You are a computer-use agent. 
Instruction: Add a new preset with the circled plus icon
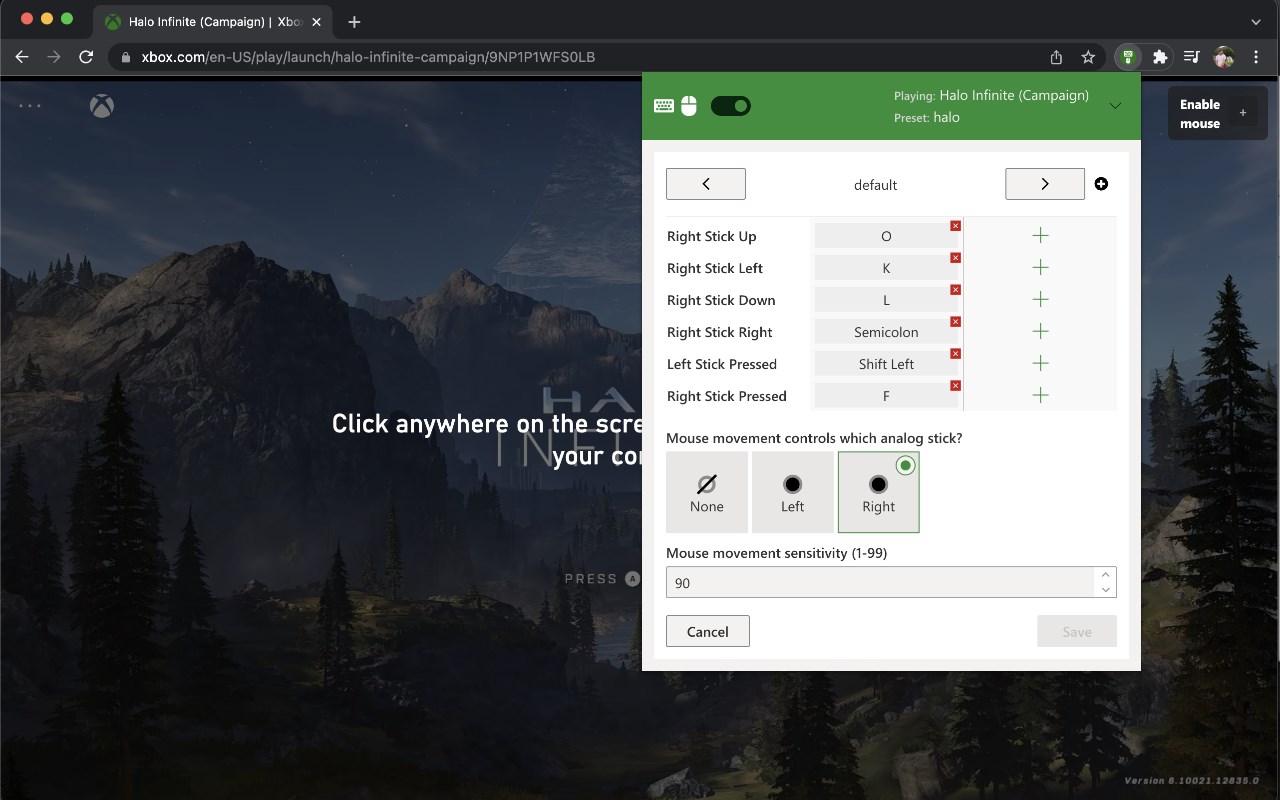1101,184
